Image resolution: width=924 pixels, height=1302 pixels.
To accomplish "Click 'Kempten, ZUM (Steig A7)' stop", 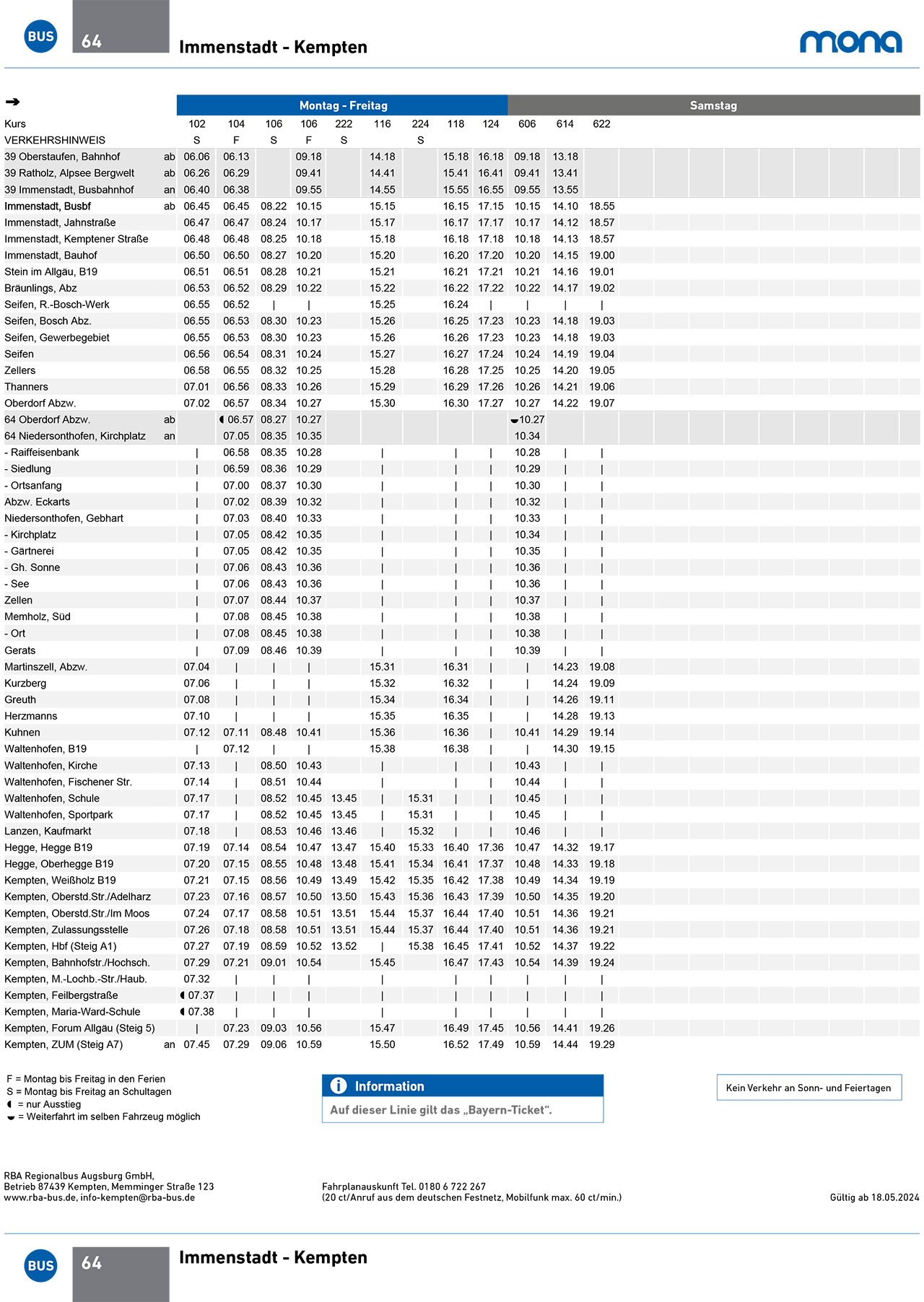I will coord(64,1045).
